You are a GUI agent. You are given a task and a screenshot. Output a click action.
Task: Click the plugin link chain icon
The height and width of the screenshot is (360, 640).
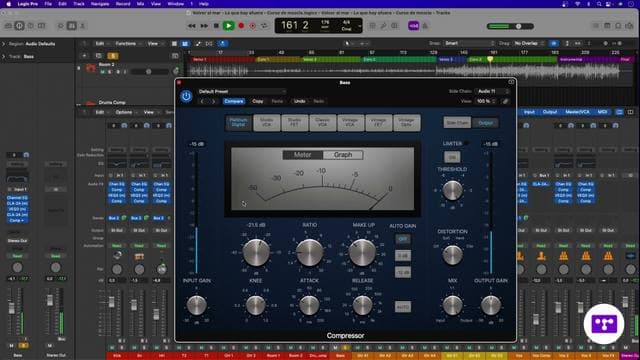tap(505, 101)
